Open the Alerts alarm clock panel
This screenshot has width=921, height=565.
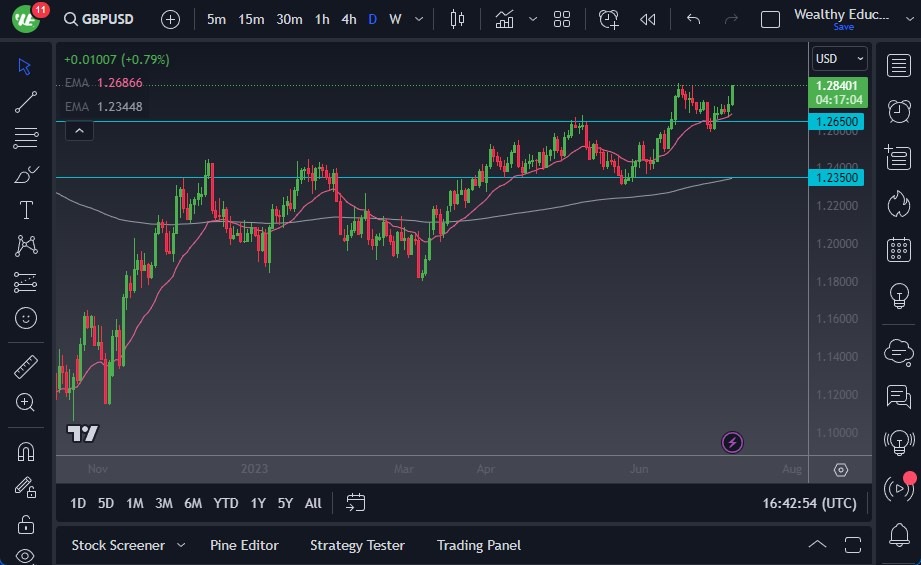[898, 110]
